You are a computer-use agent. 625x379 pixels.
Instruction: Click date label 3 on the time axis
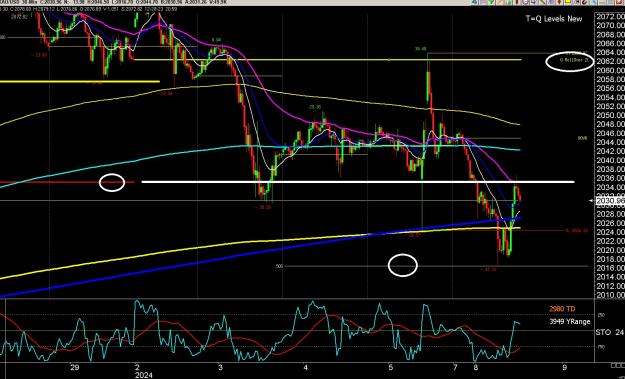220,367
